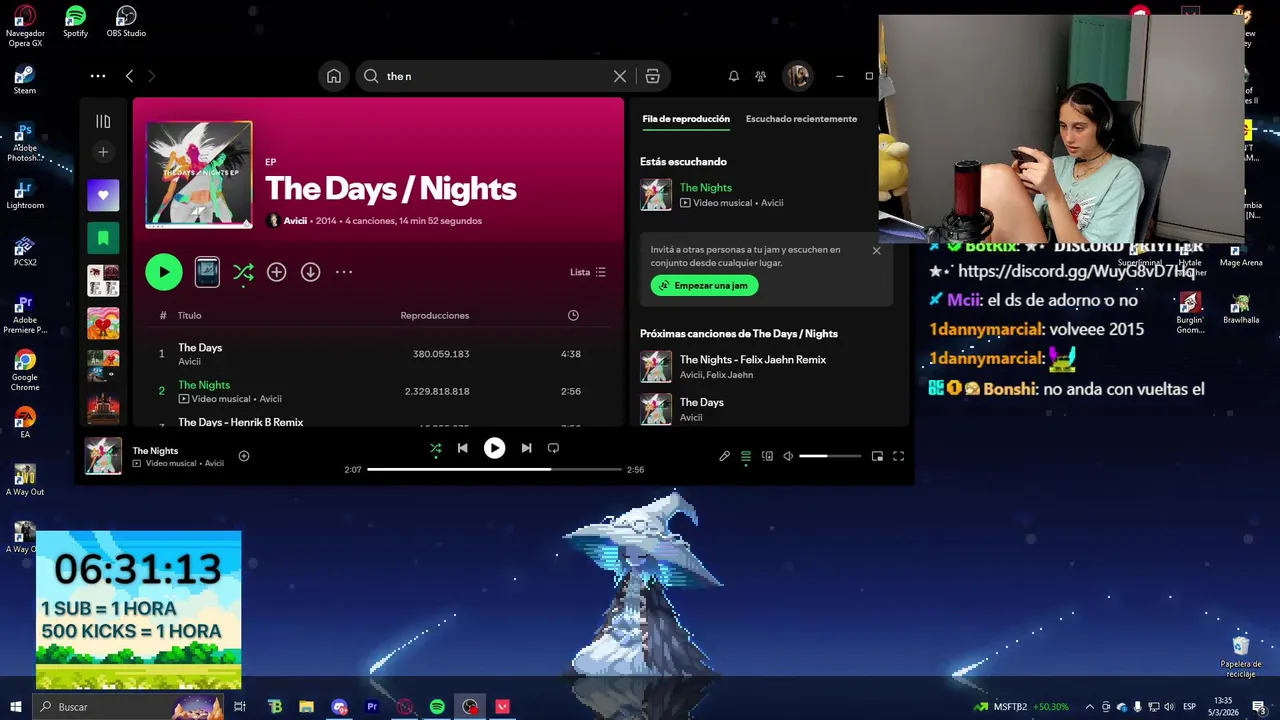Go back with the left arrow in Spotify

[129, 76]
